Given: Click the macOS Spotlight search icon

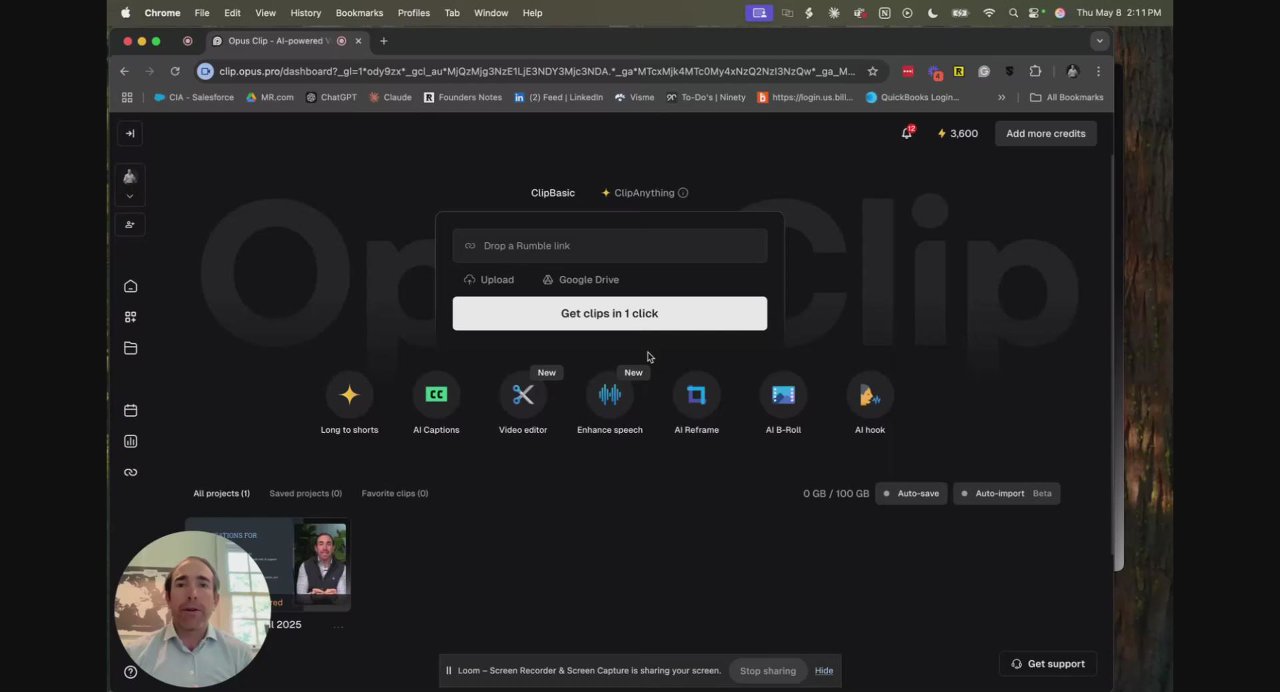Looking at the screenshot, I should tap(1013, 13).
